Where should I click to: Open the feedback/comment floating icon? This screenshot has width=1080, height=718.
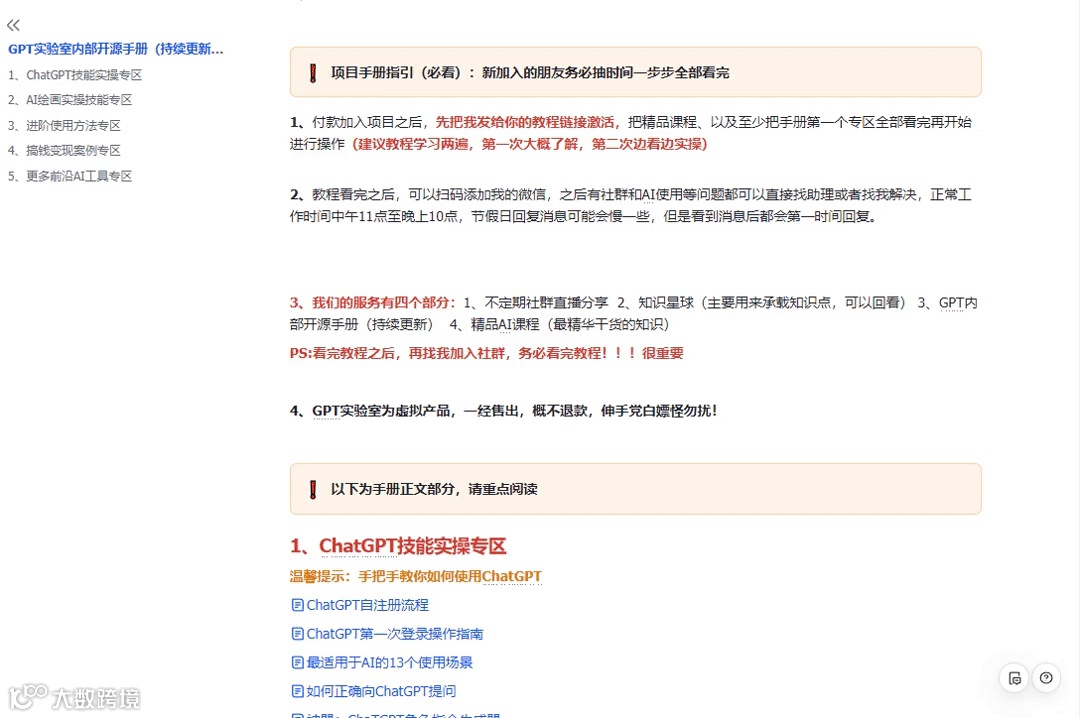[x=1014, y=678]
